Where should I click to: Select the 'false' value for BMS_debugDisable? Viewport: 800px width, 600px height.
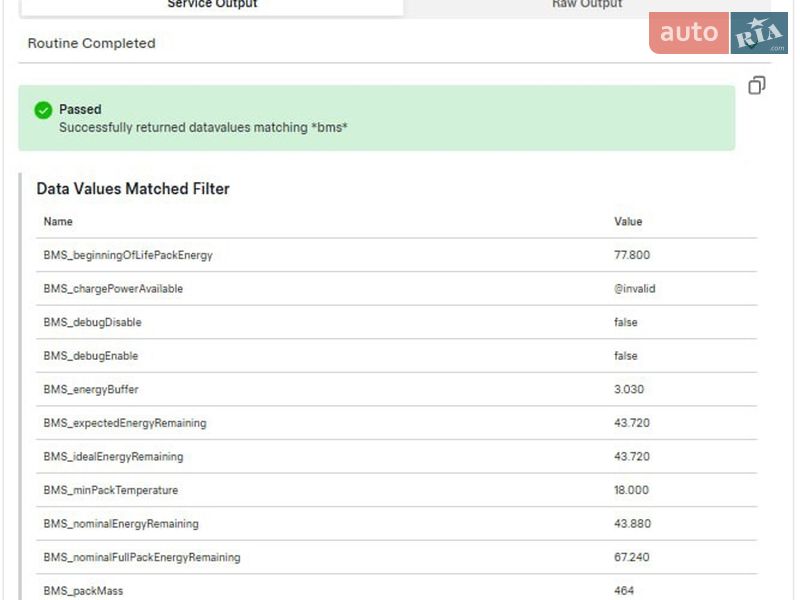point(626,322)
